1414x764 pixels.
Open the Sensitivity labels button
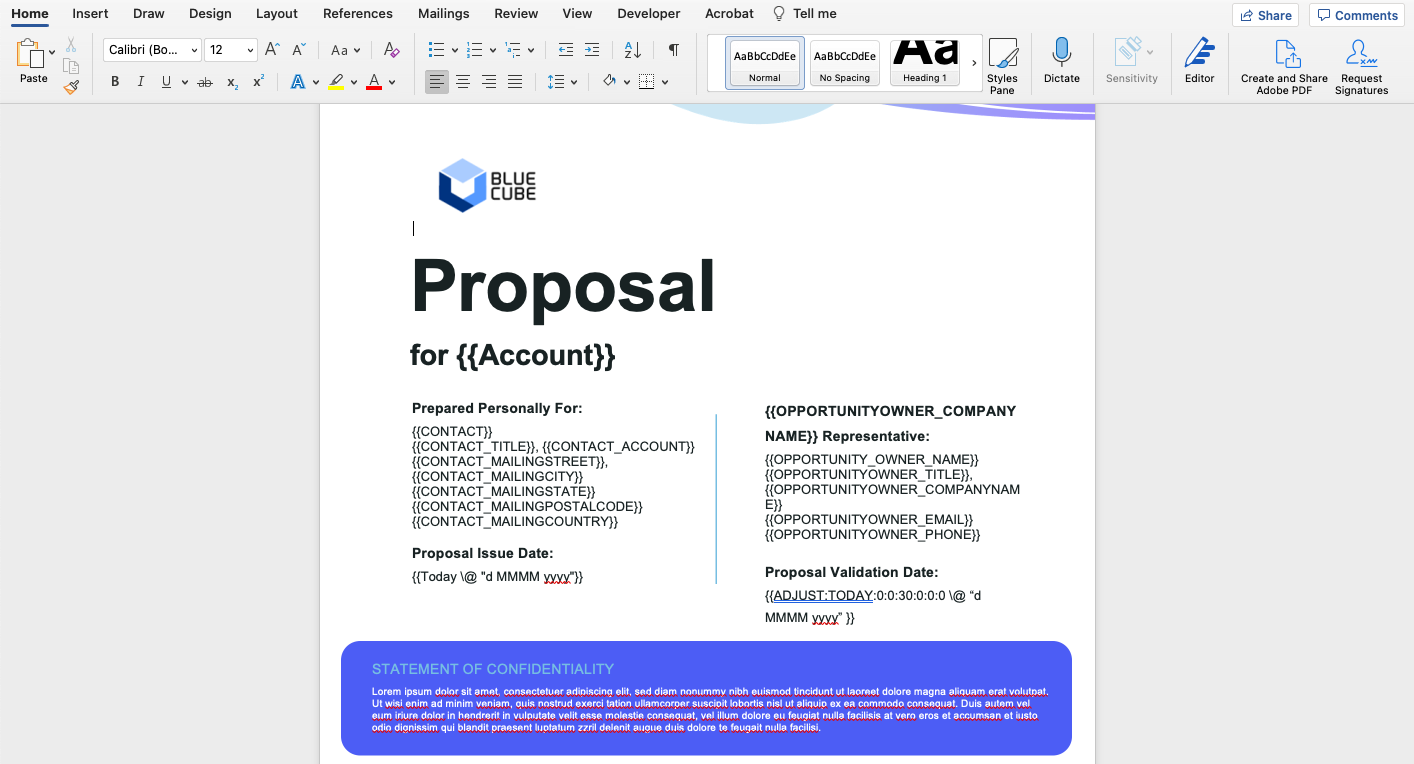click(x=1131, y=61)
